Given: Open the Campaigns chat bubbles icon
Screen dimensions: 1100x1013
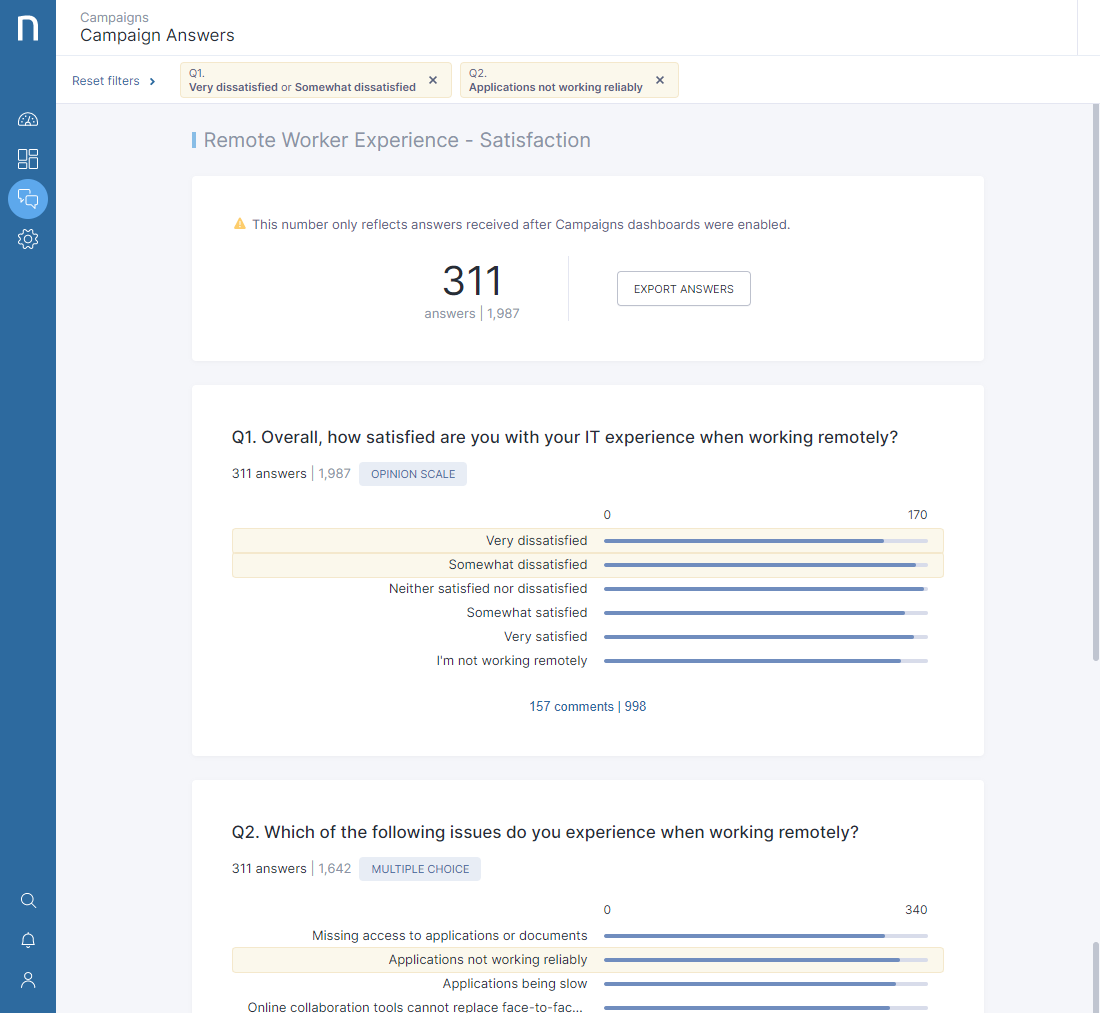Looking at the screenshot, I should pos(28,199).
